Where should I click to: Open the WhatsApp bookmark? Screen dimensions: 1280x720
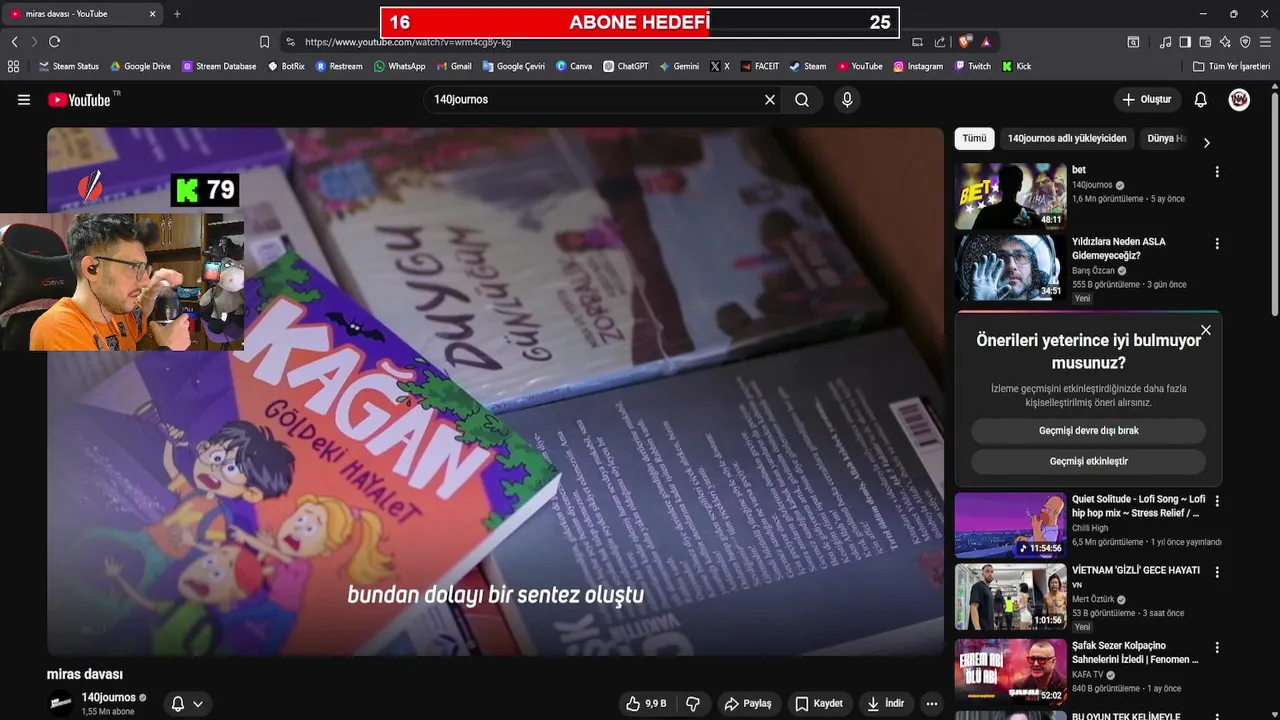(x=399, y=66)
